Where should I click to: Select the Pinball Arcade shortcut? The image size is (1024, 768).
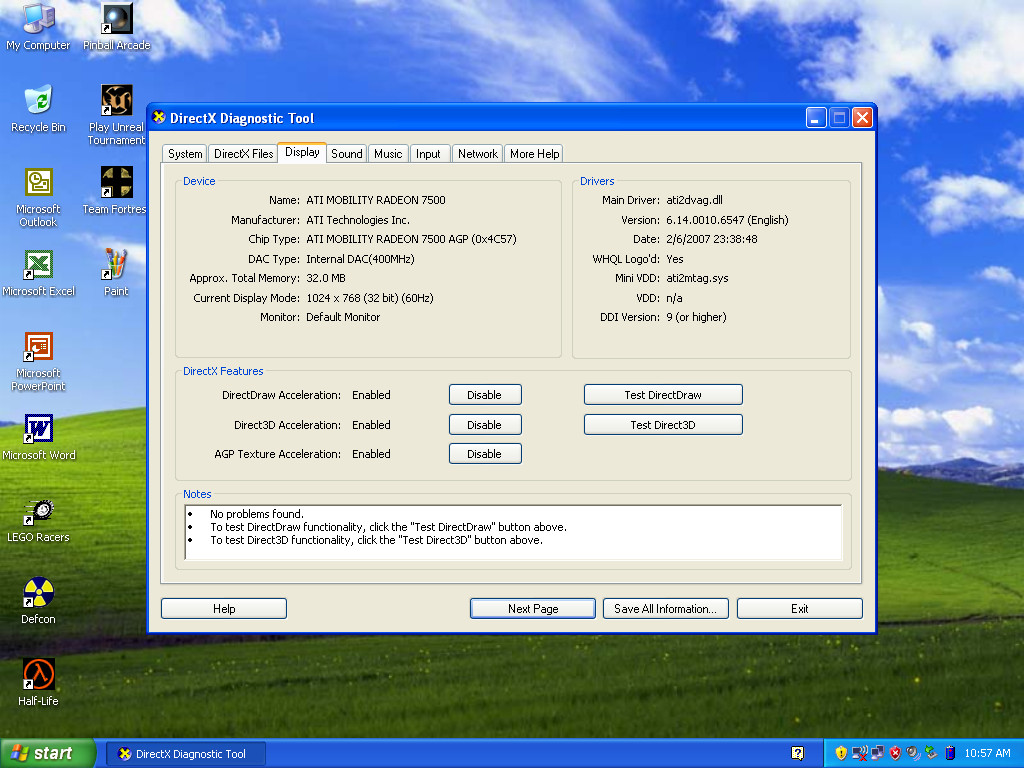pos(116,26)
